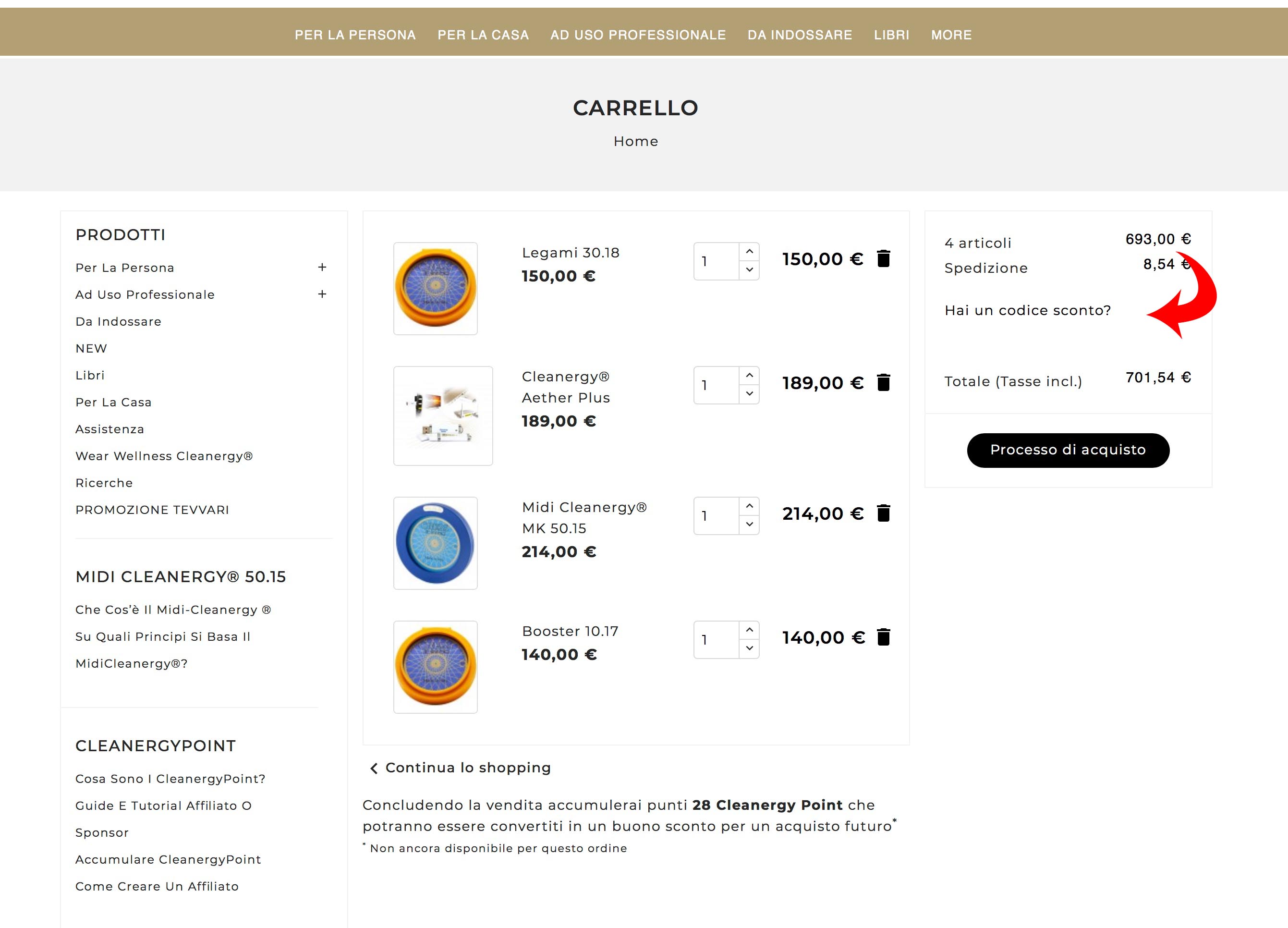Open Per La Persona sidebar link
This screenshot has height=928, width=1288.
click(125, 268)
